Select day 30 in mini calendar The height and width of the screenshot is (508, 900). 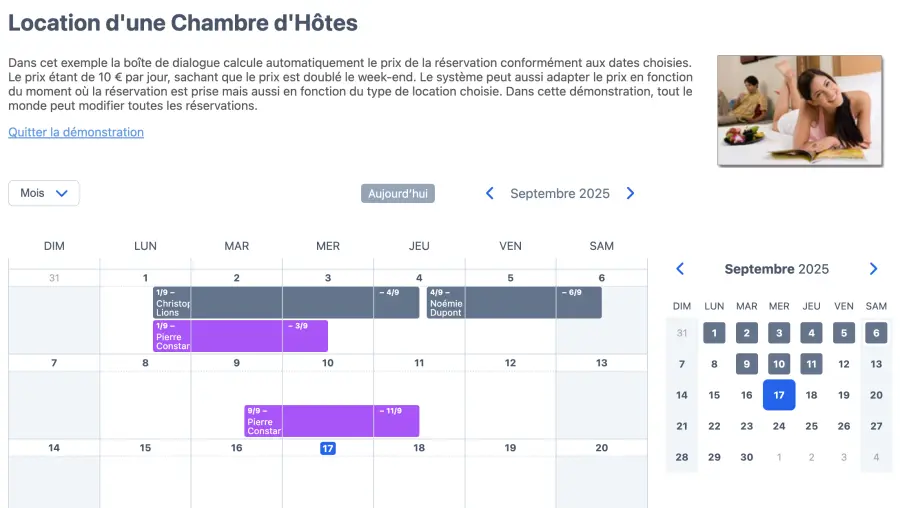coord(747,456)
